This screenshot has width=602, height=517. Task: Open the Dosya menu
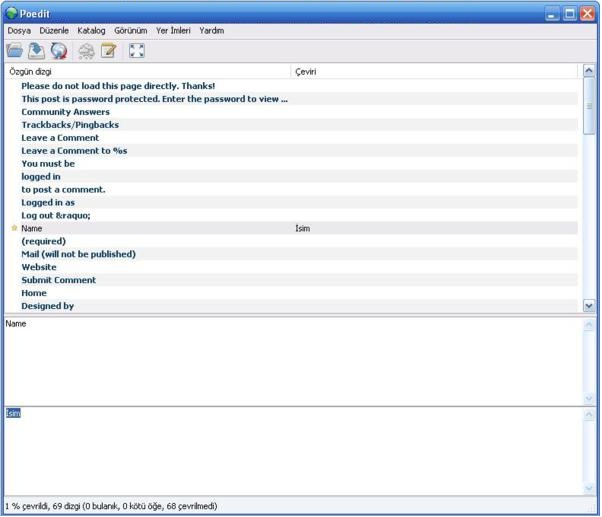[19, 31]
